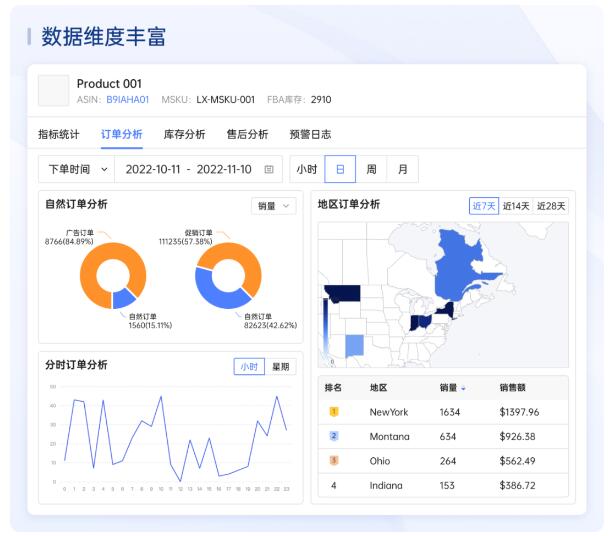Switch to the 库存分析 tab

[184, 134]
